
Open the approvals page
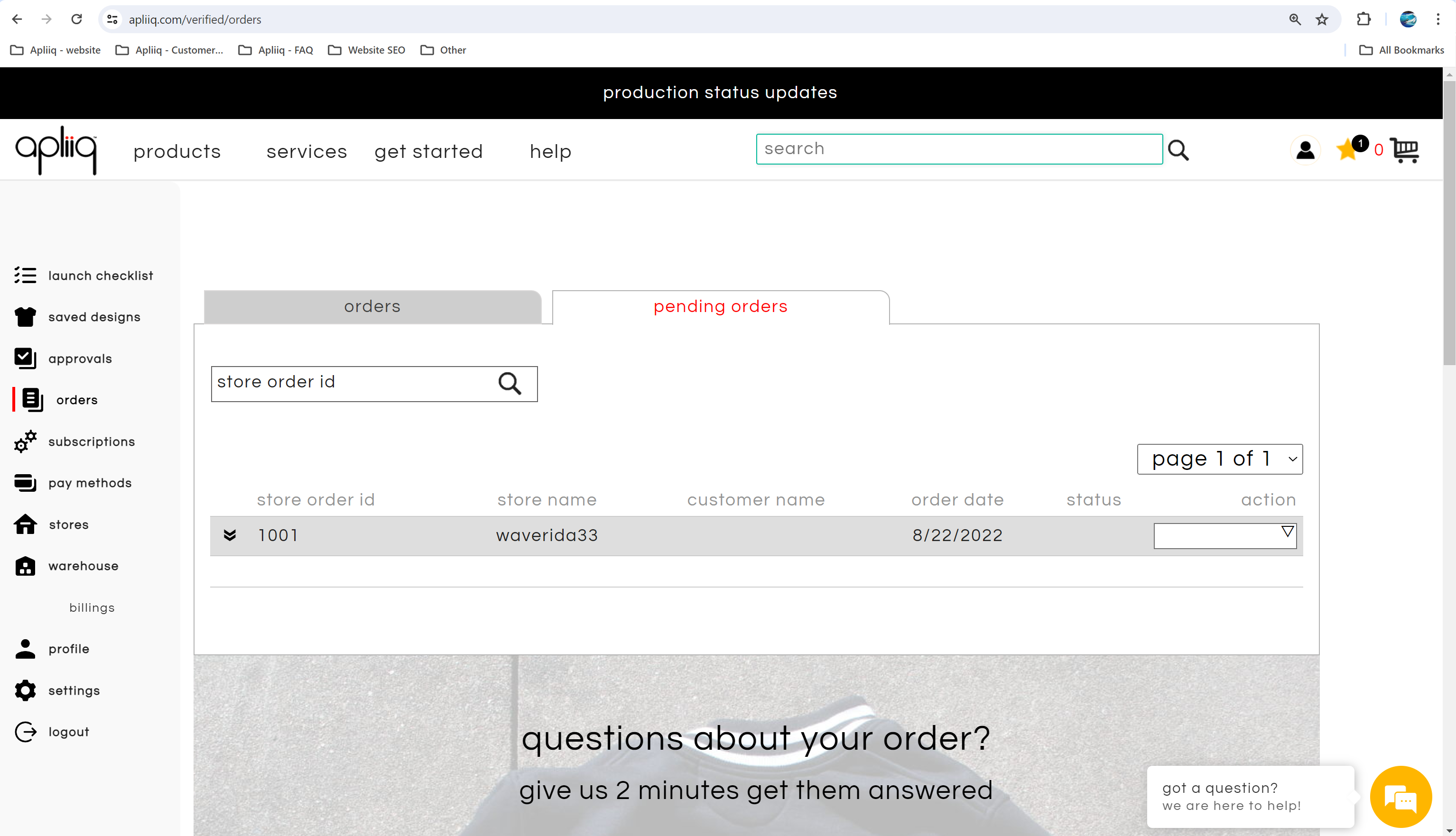pyautogui.click(x=80, y=359)
